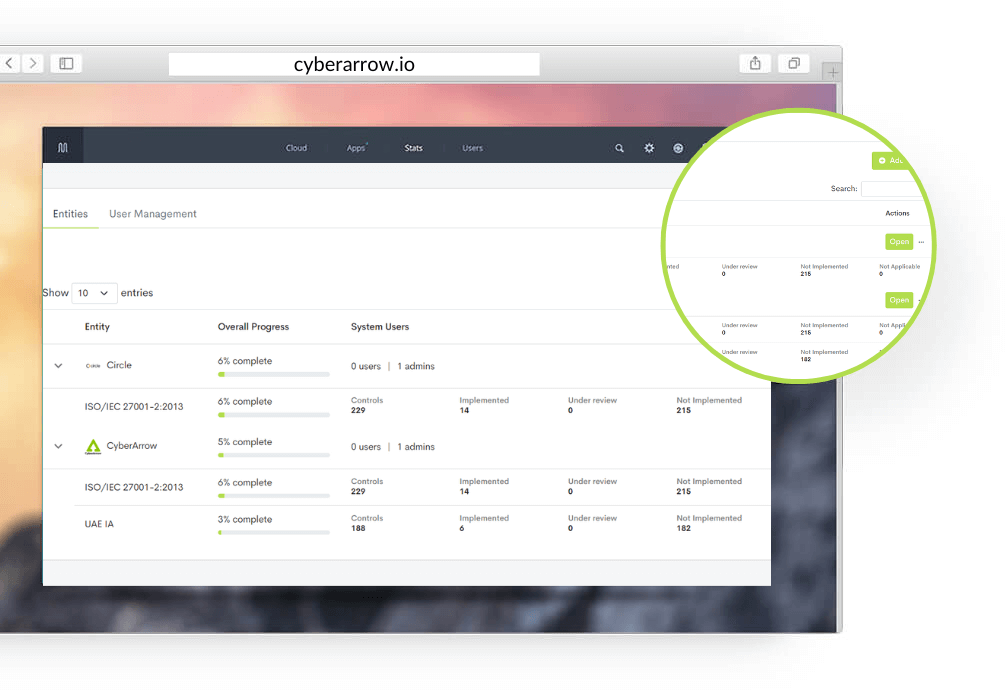This screenshot has width=1006, height=691.
Task: Select ISO/IEC 27001-2:2013 under CyberArrow
Action: (134, 488)
